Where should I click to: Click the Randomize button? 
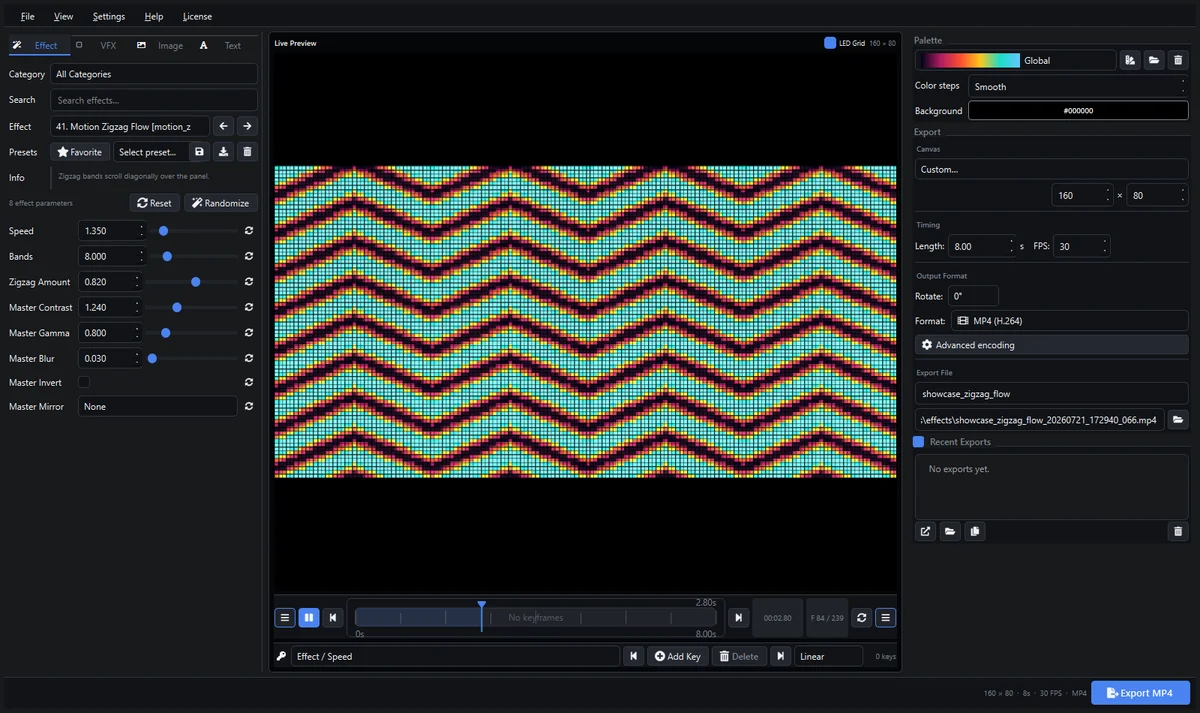coord(221,203)
